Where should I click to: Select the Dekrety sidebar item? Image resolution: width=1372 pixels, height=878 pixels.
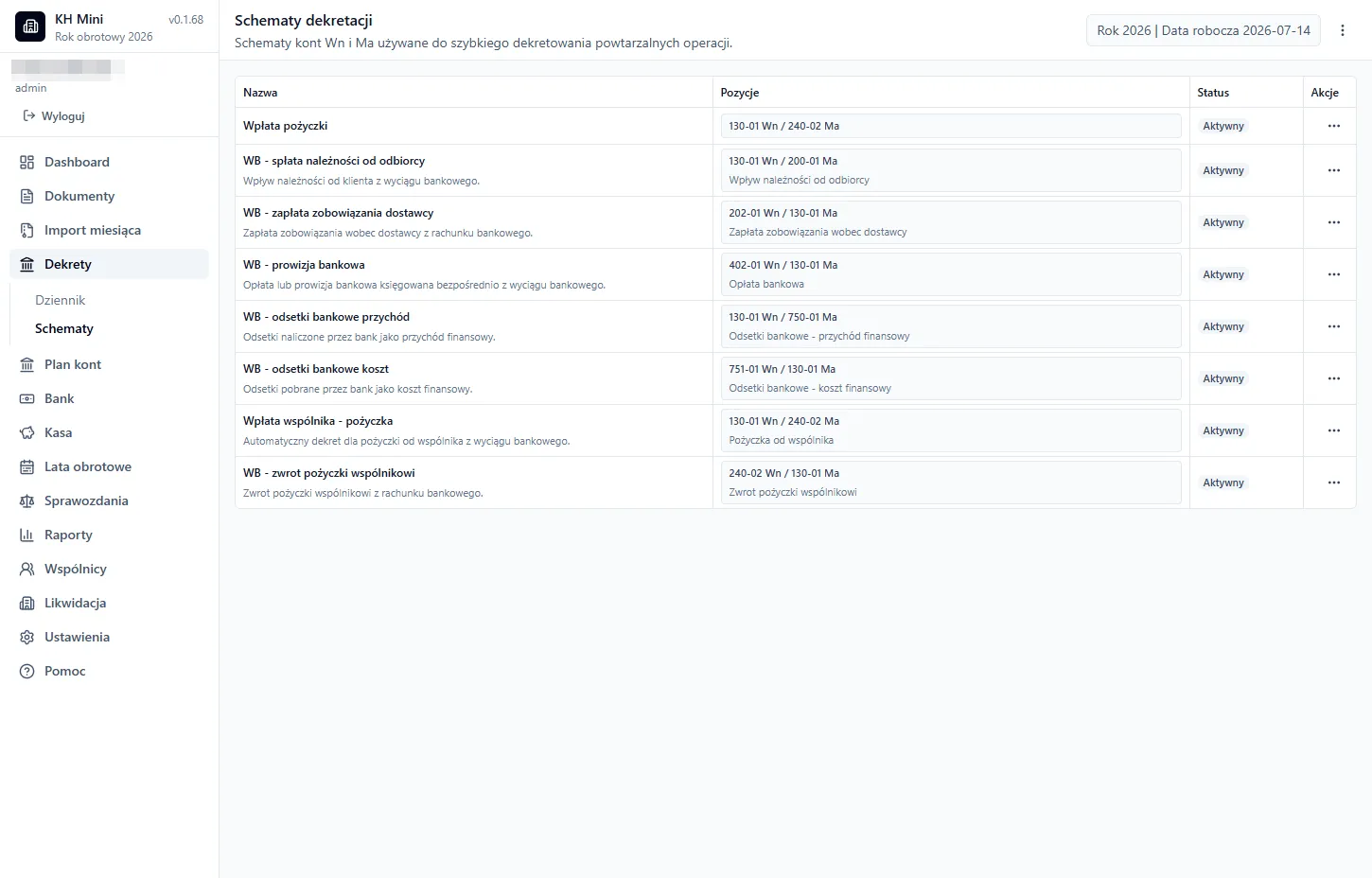109,264
